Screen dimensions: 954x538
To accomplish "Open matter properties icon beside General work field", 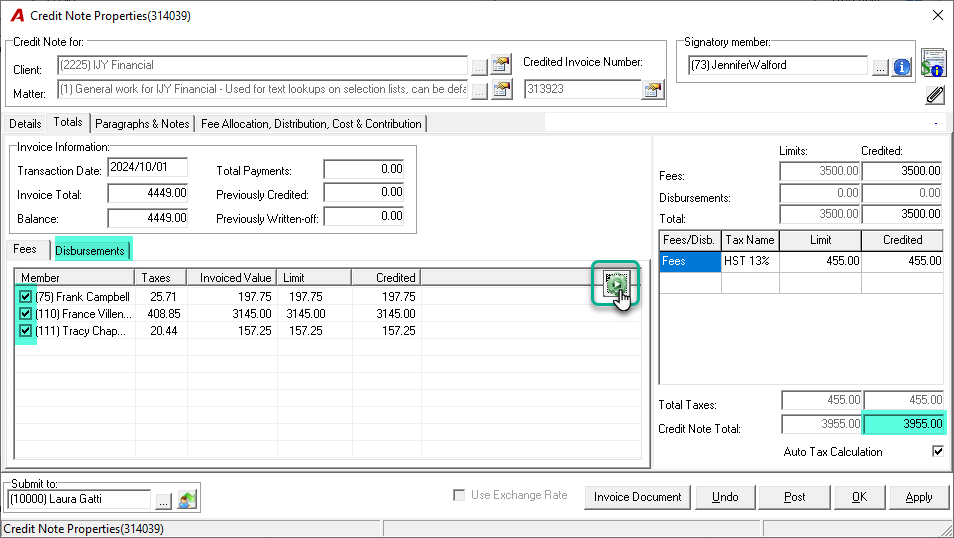I will pyautogui.click(x=501, y=89).
